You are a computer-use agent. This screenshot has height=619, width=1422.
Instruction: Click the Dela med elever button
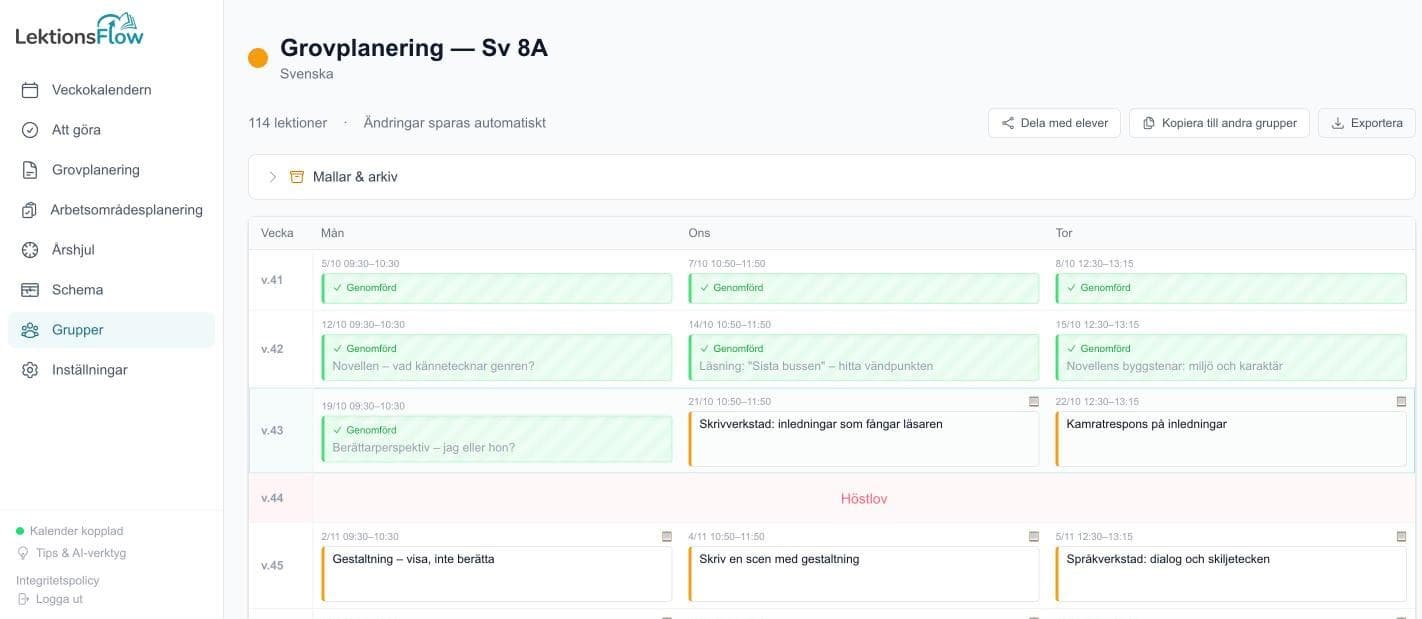pos(1054,123)
